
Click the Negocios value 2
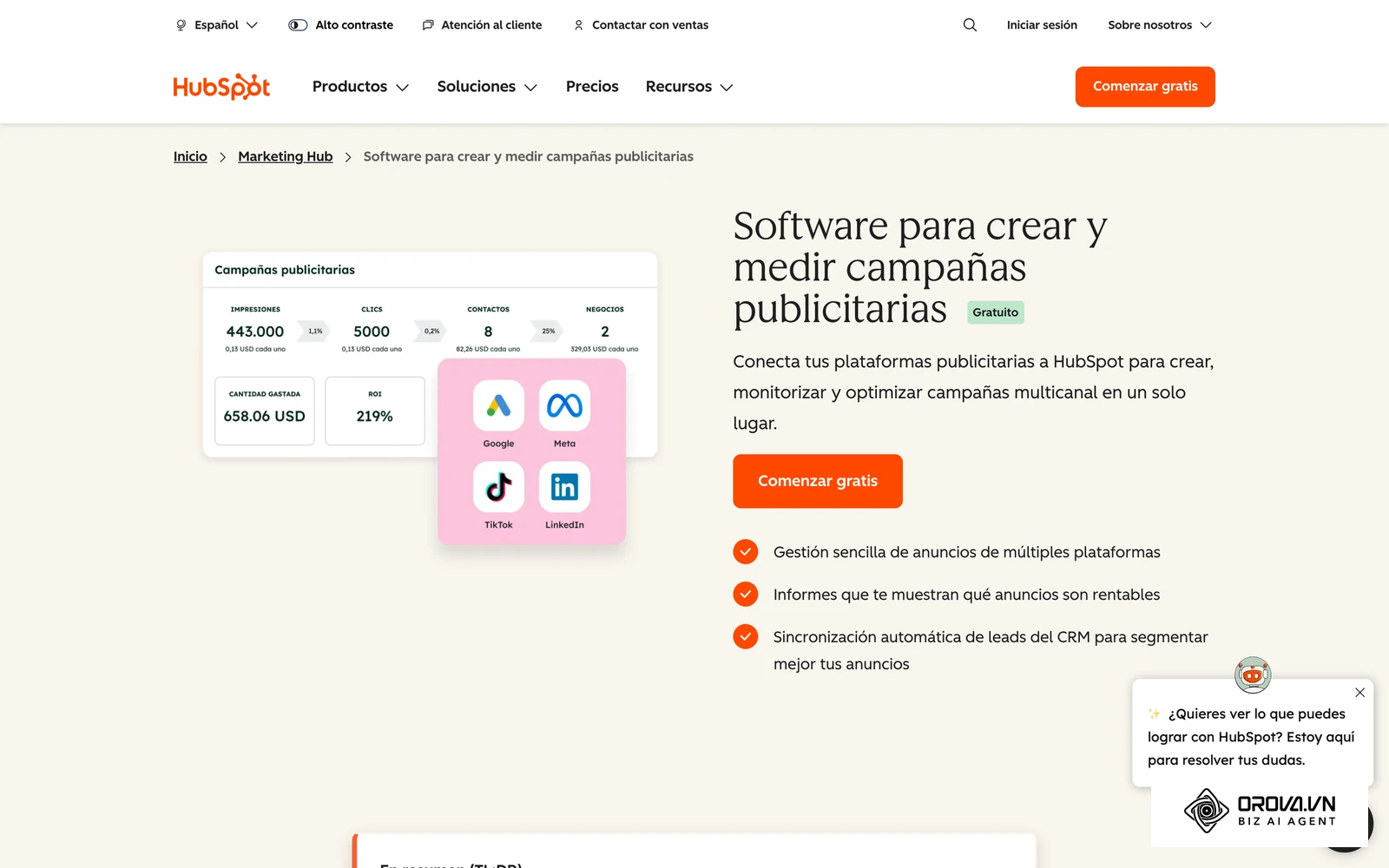coord(605,332)
